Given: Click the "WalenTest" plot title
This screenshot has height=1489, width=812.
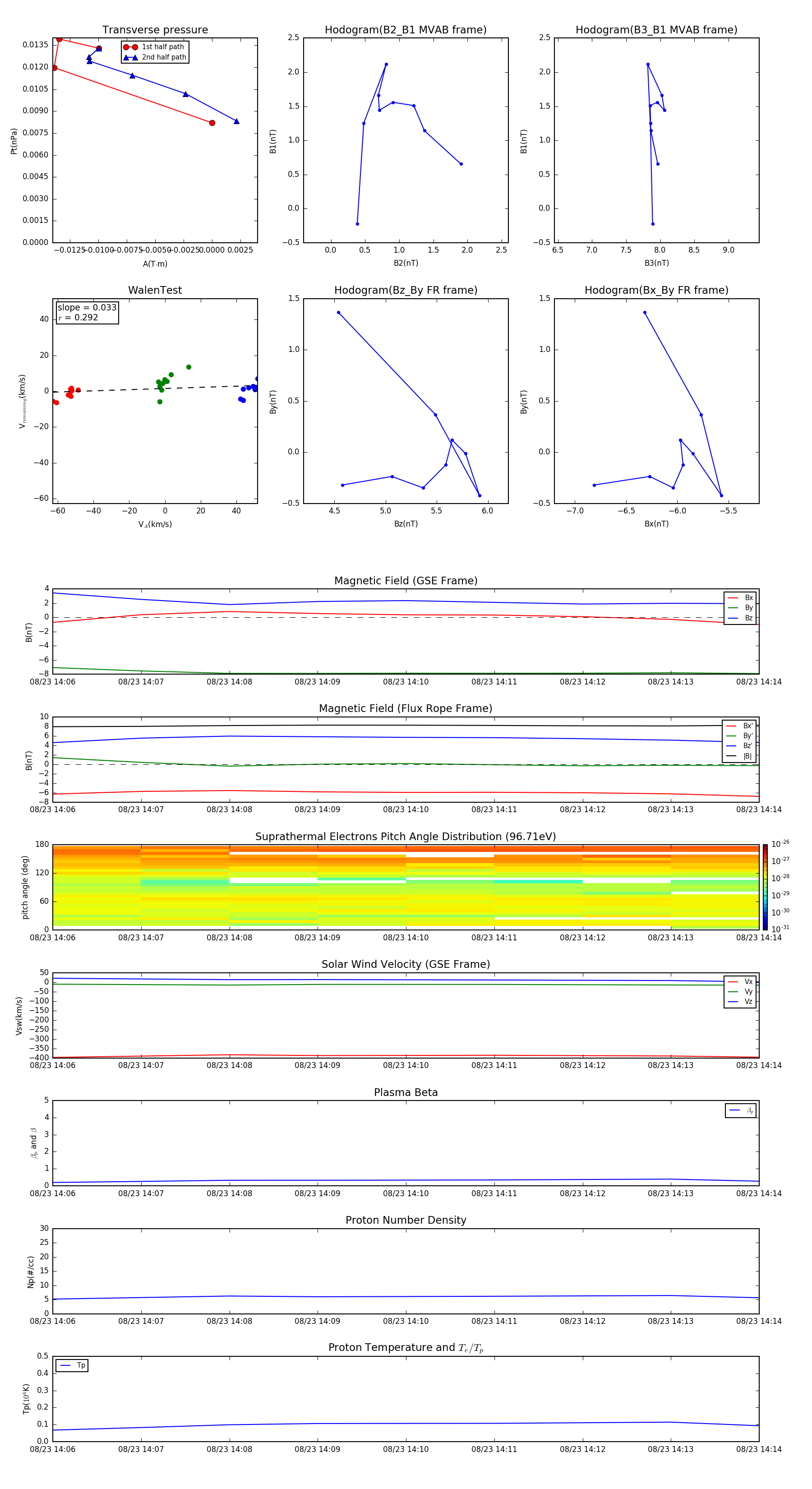Looking at the screenshot, I should point(155,290).
